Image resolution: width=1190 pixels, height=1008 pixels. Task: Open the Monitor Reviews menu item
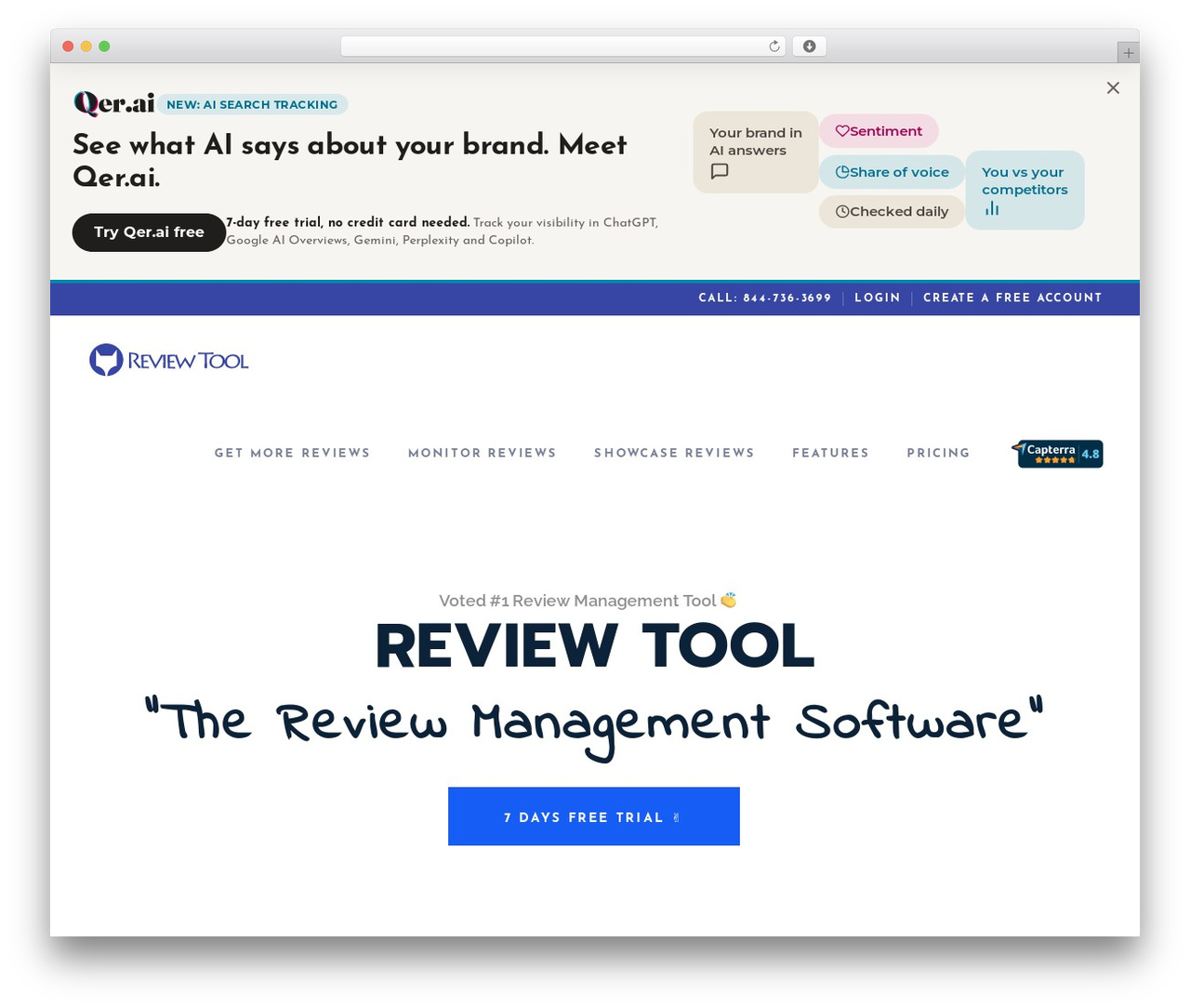pyautogui.click(x=482, y=453)
